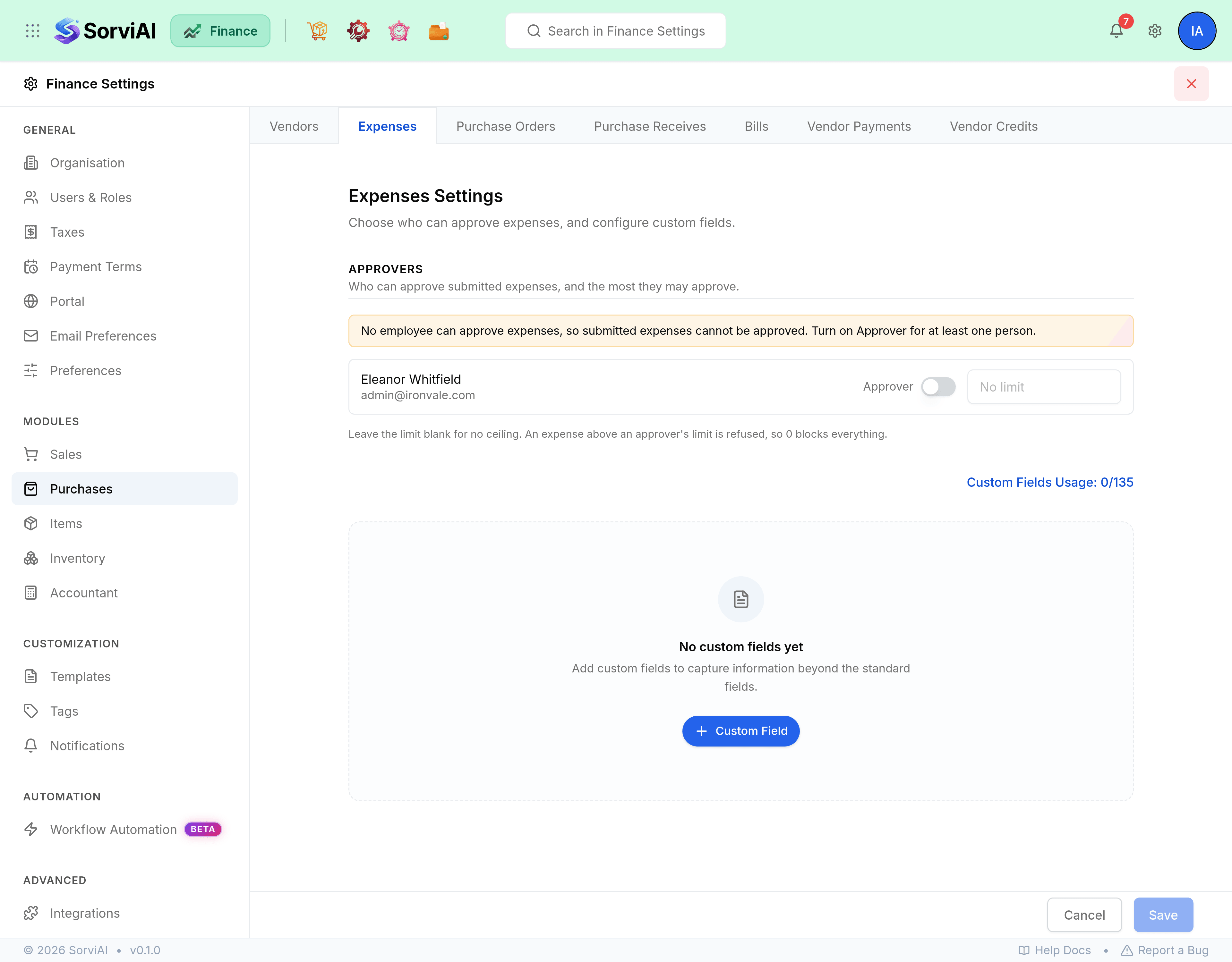Toggle Approver for Eleanor Whitfield
Screen dimensions: 1232x962
(938, 387)
